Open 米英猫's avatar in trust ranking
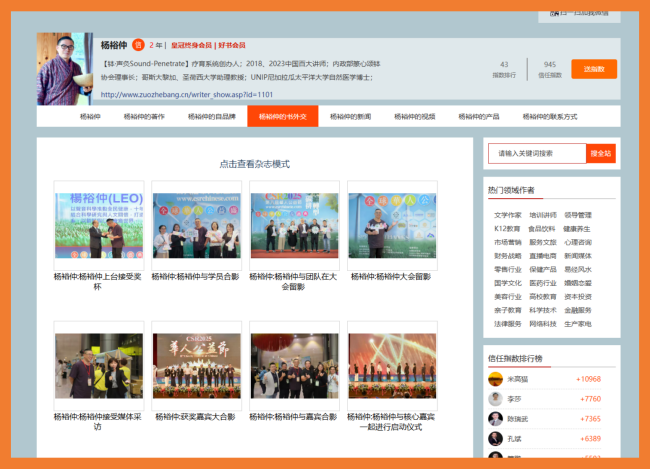Screen dimensions: 650x469 click(495, 379)
